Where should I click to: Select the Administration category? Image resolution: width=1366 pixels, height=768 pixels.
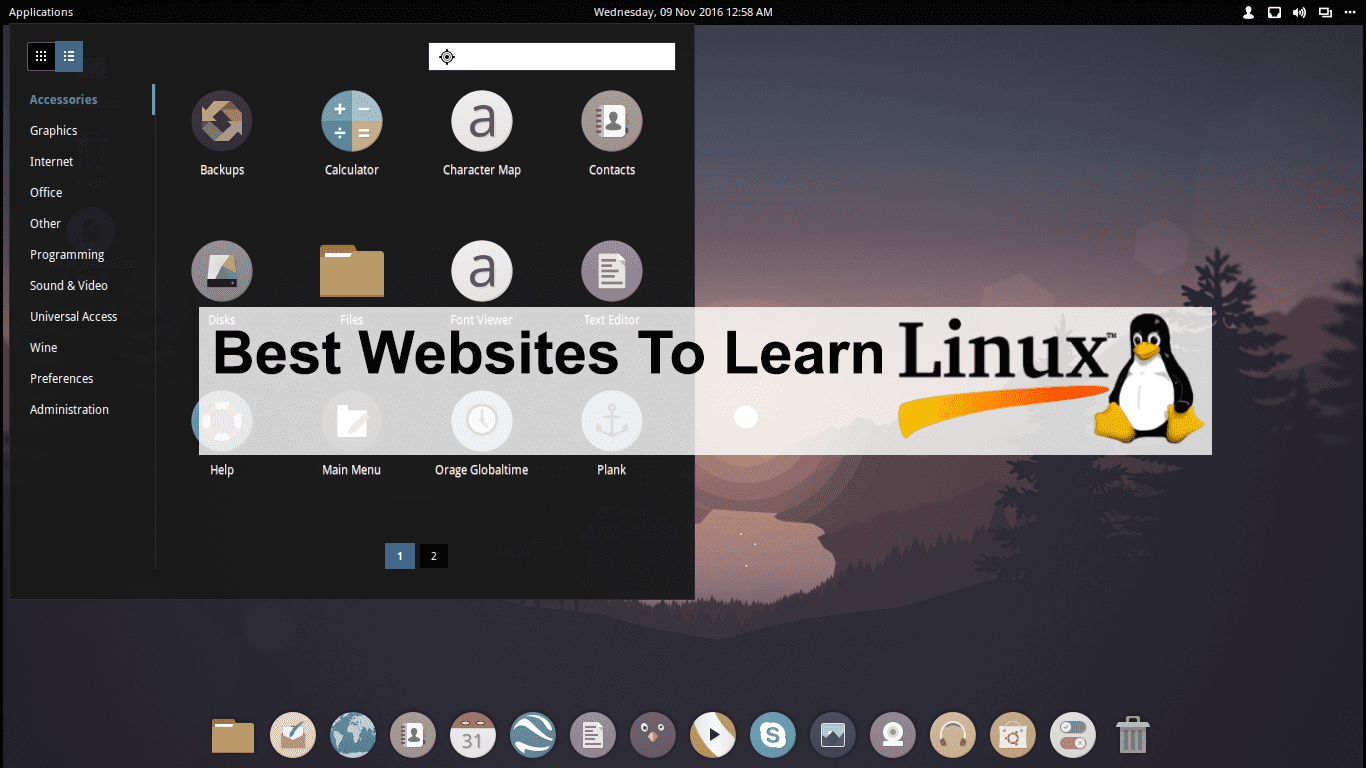tap(70, 410)
